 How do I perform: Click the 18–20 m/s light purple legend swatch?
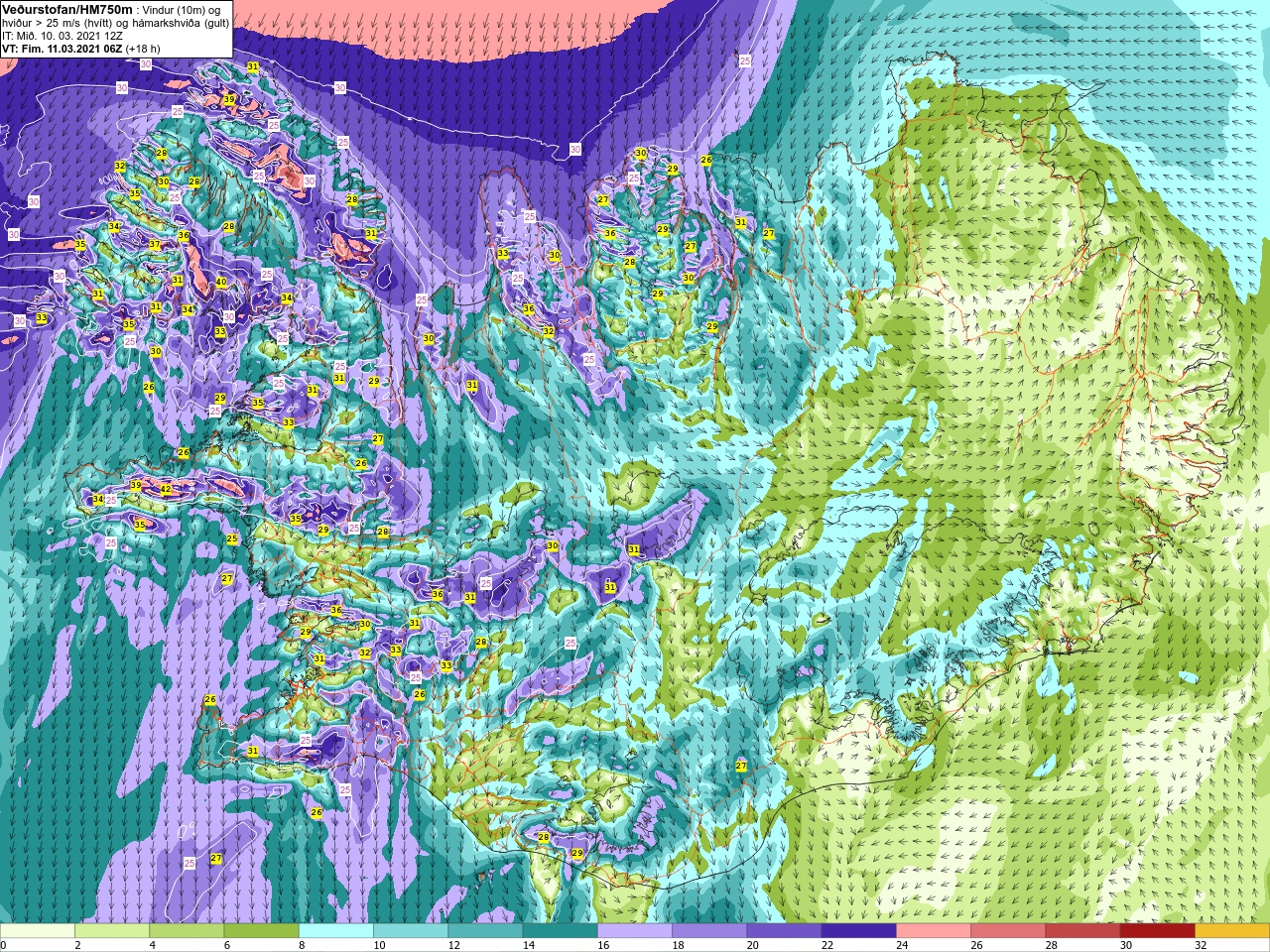tap(709, 931)
